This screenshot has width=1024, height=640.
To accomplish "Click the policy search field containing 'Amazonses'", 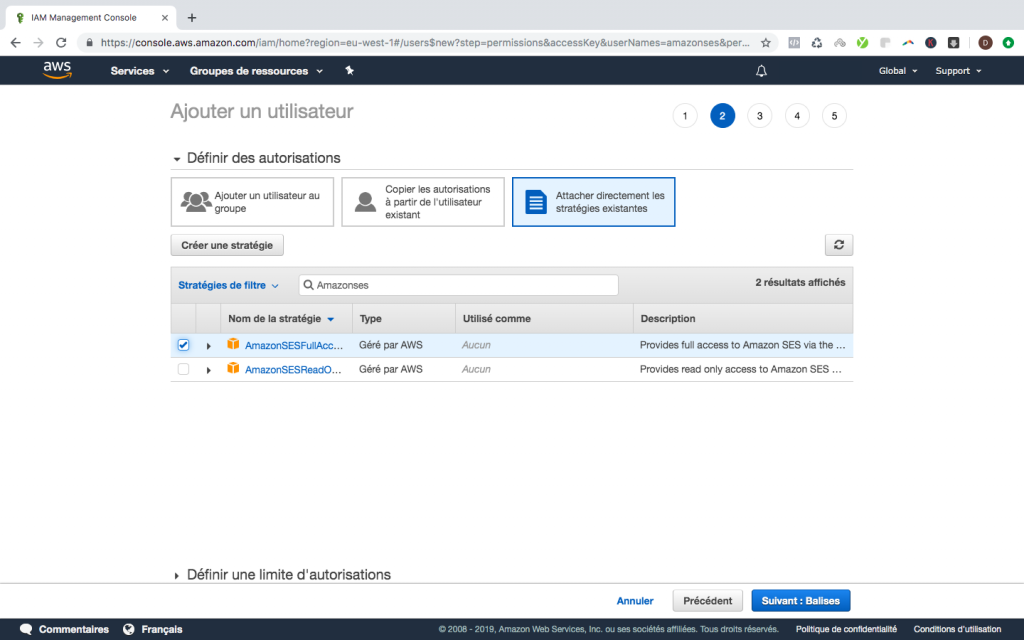I will tap(460, 285).
